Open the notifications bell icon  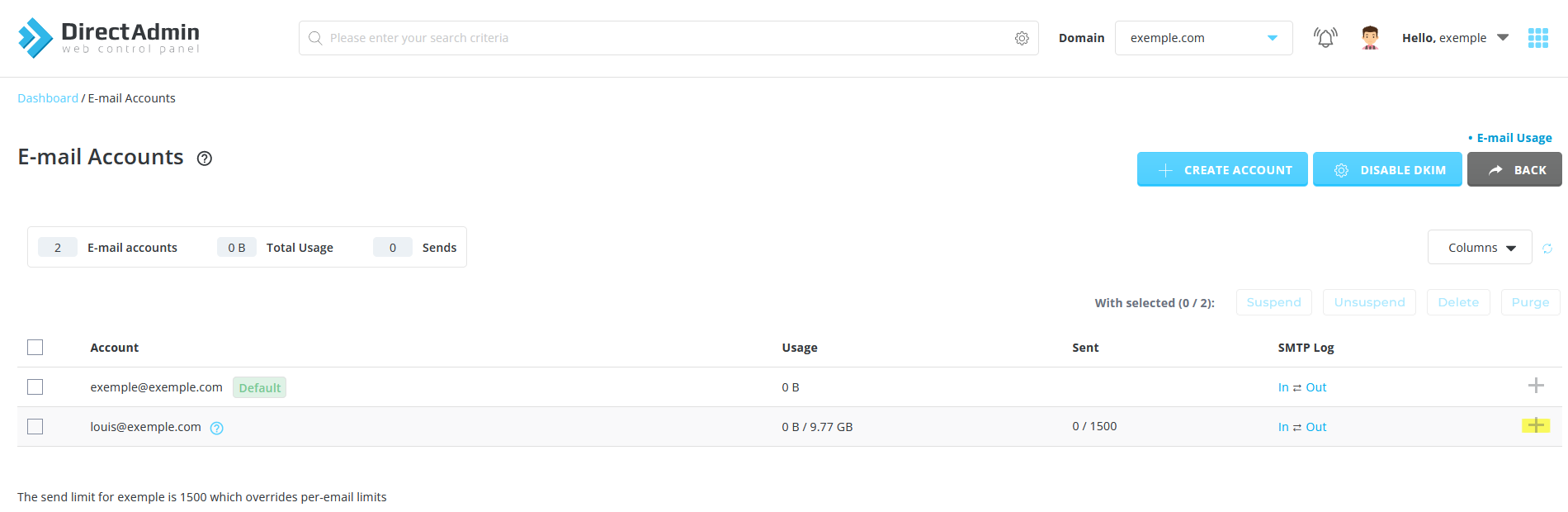pos(1325,38)
